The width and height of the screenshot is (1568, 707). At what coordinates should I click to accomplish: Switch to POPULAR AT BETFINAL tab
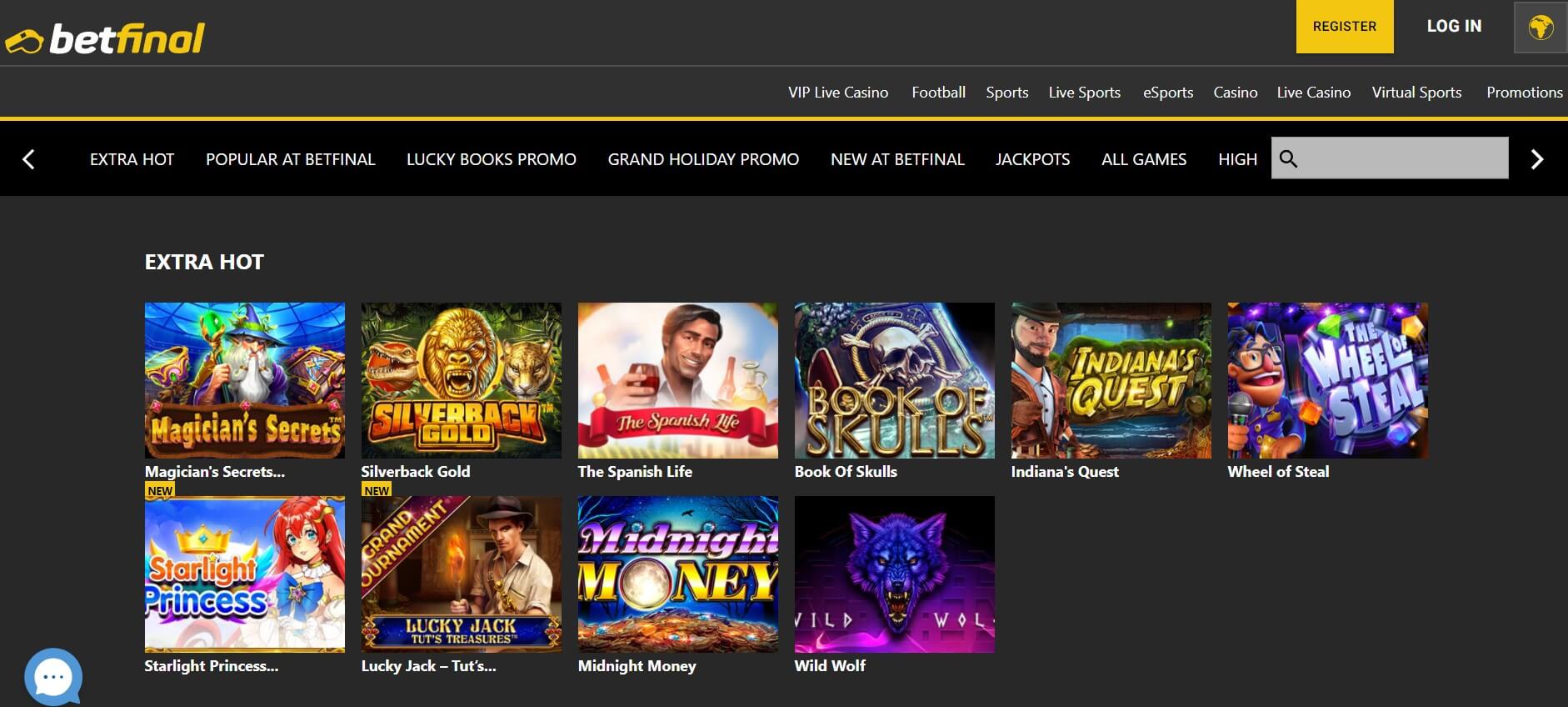click(290, 159)
